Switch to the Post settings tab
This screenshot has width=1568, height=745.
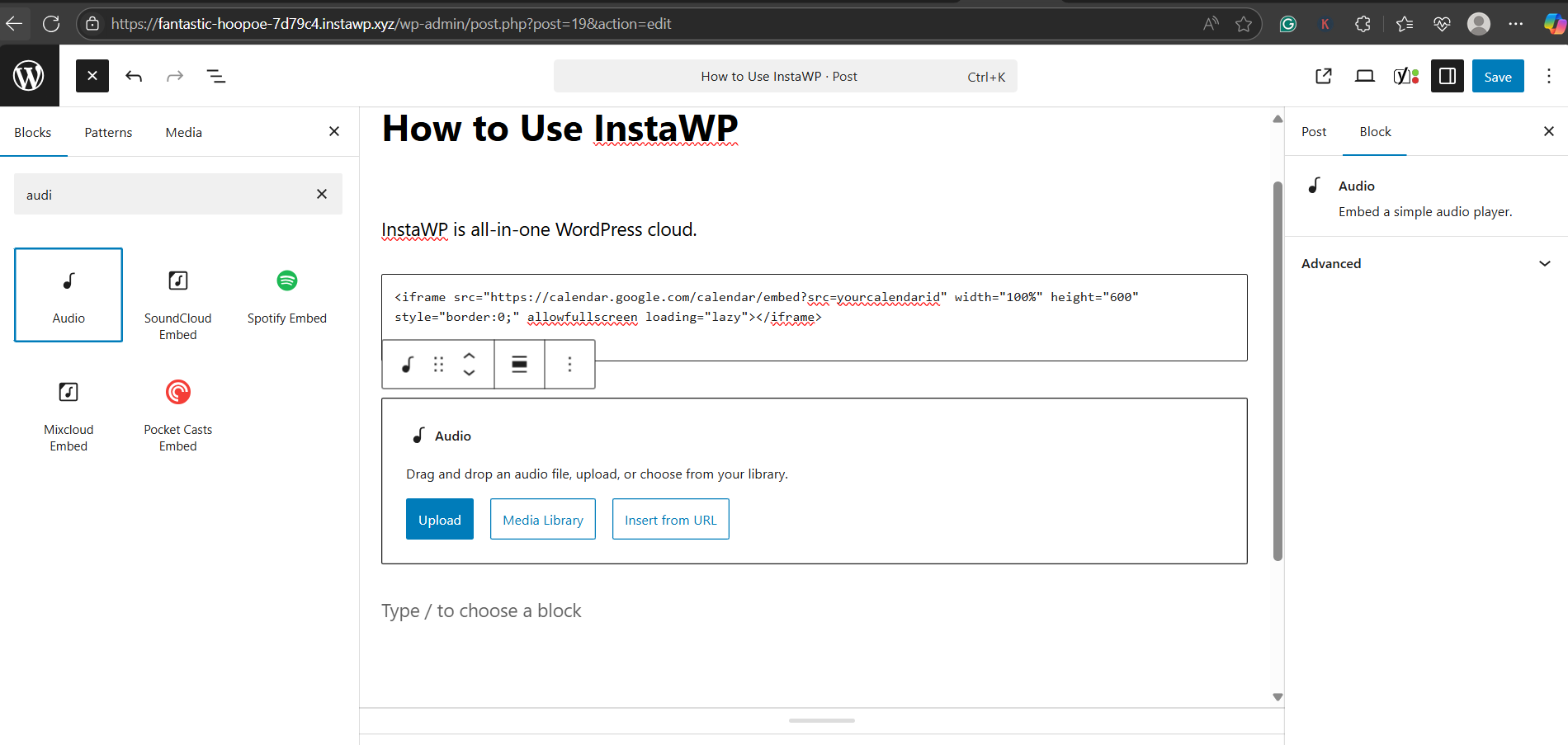1314,132
